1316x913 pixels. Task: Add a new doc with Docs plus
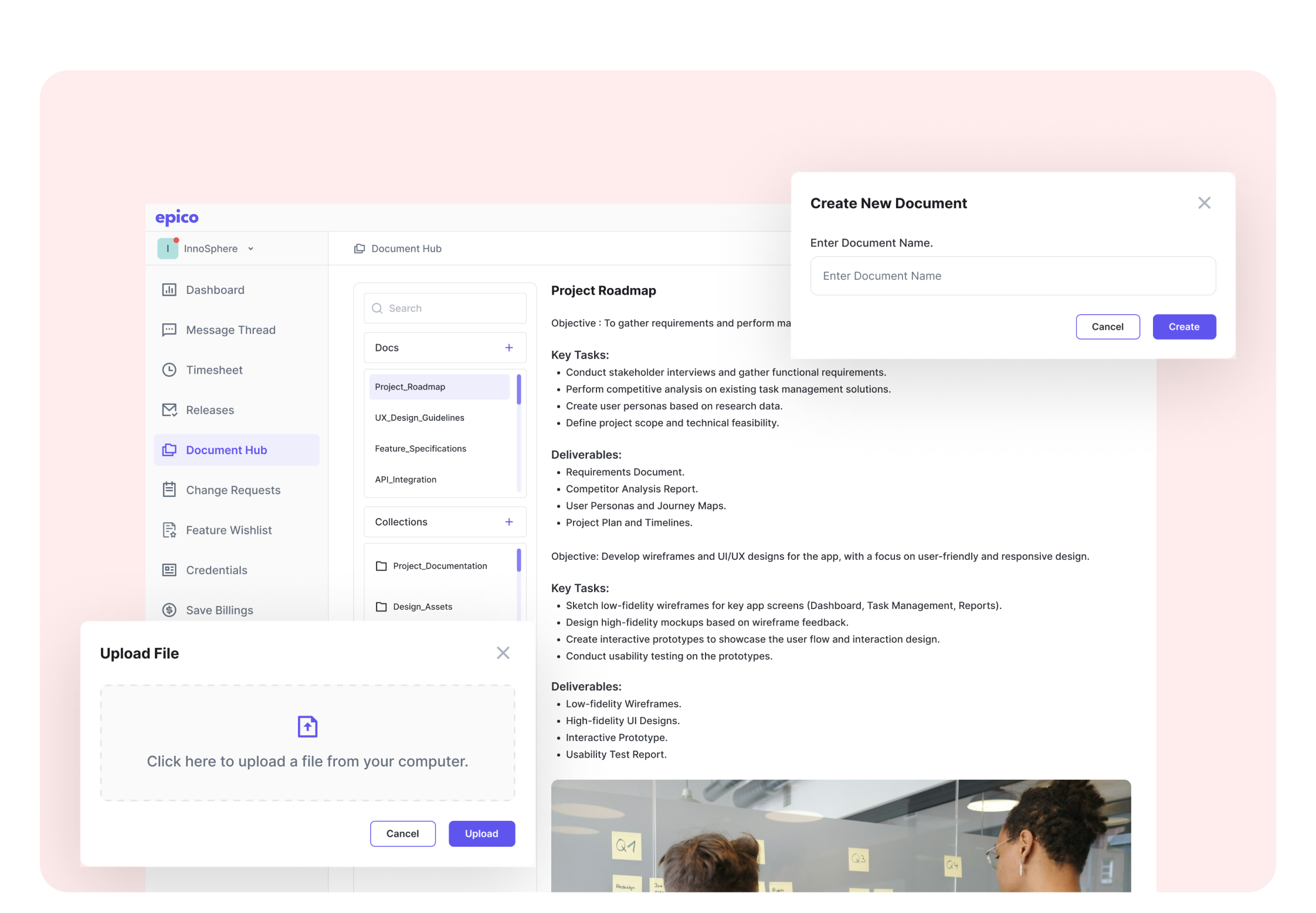click(x=509, y=348)
